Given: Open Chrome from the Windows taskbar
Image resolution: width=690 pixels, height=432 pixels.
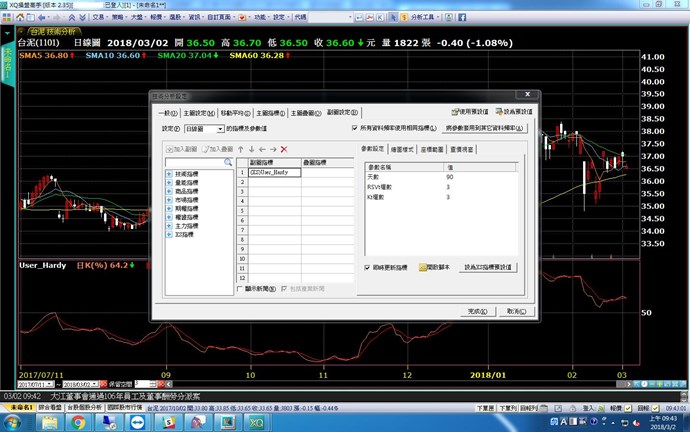Looking at the screenshot, I should [78, 423].
